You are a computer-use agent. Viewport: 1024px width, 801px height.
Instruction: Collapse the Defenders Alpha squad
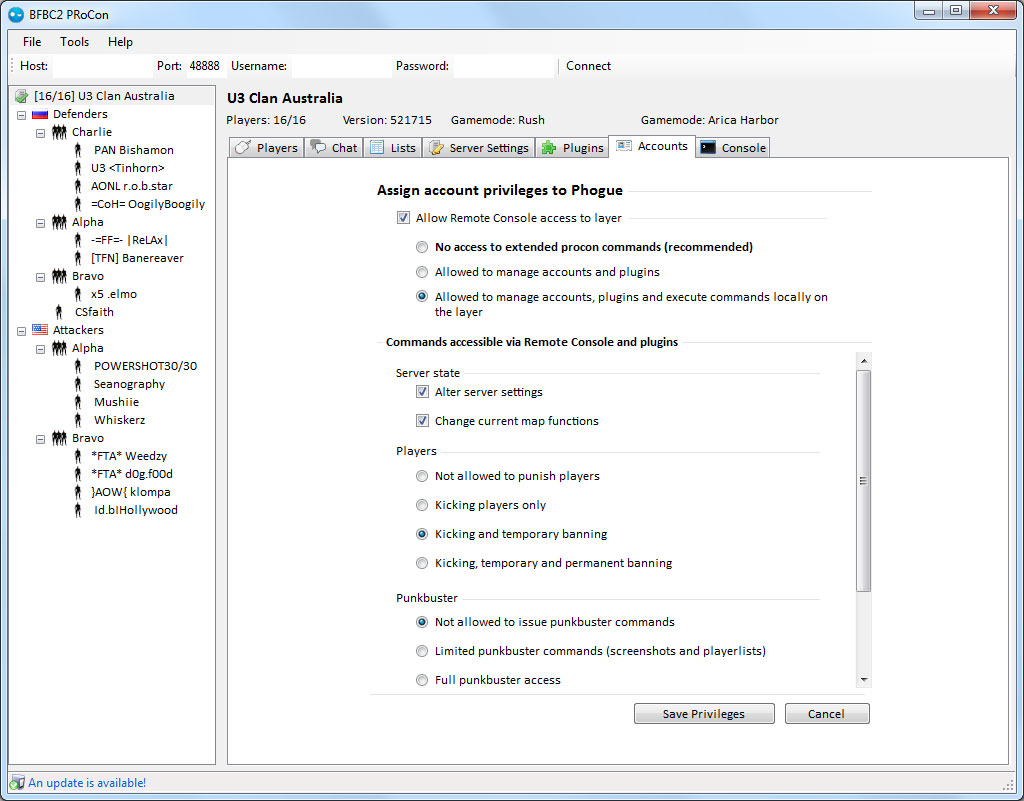[x=40, y=223]
